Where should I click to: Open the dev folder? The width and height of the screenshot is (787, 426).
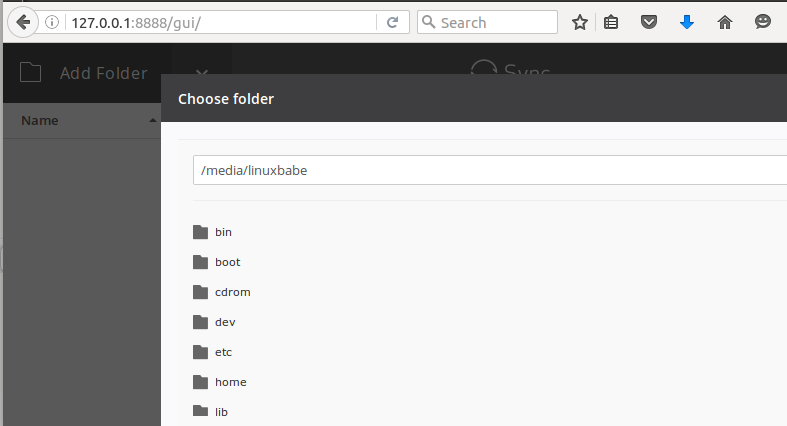click(225, 322)
